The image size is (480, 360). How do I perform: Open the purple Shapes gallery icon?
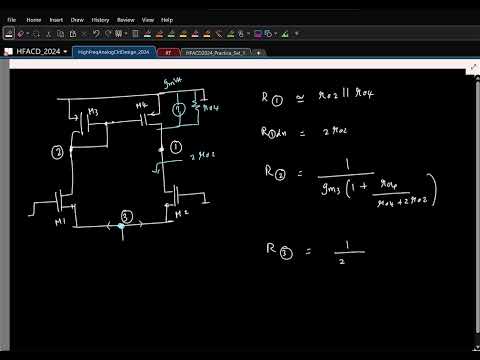pyautogui.click(x=258, y=34)
